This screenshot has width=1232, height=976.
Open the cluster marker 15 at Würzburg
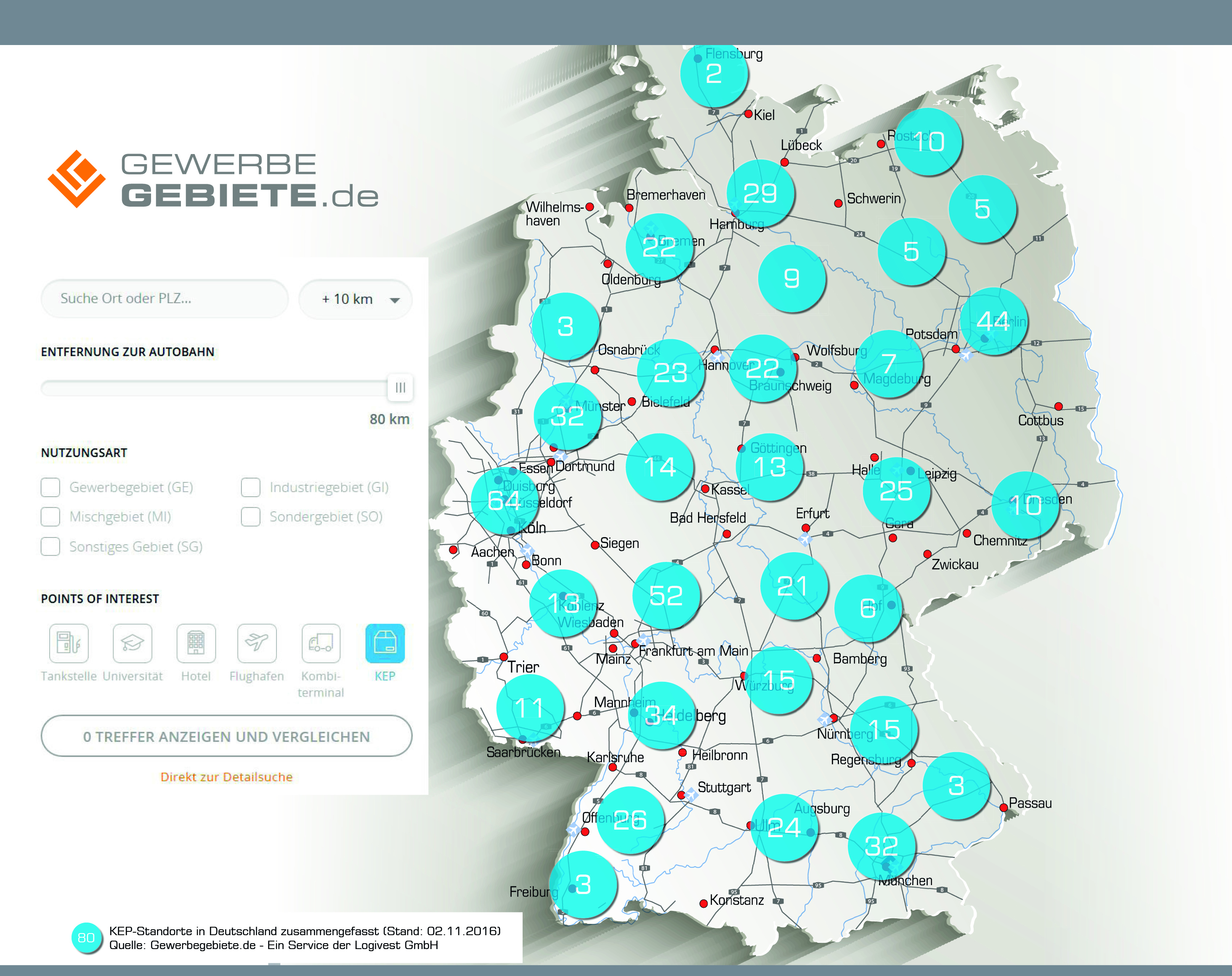pos(778,680)
